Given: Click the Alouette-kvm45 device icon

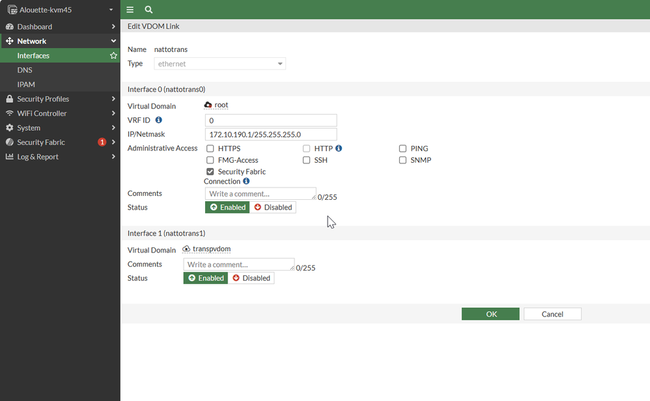Looking at the screenshot, I should 12,10.
